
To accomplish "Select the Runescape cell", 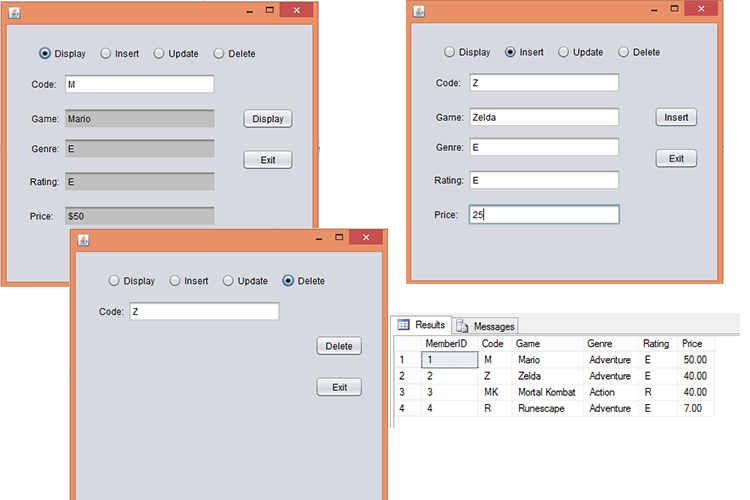I will coord(547,409).
